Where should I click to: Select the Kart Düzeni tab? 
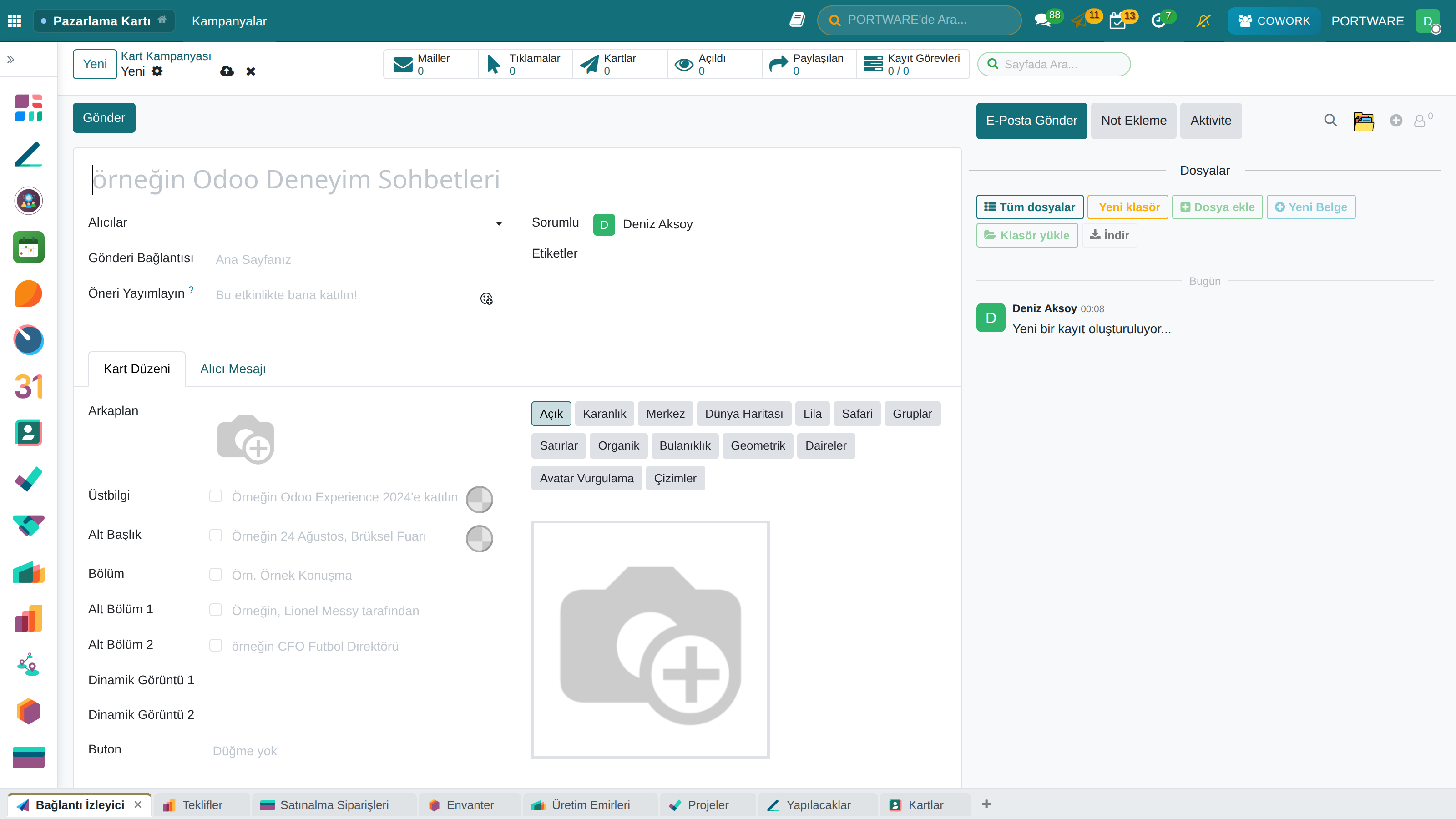point(137,369)
